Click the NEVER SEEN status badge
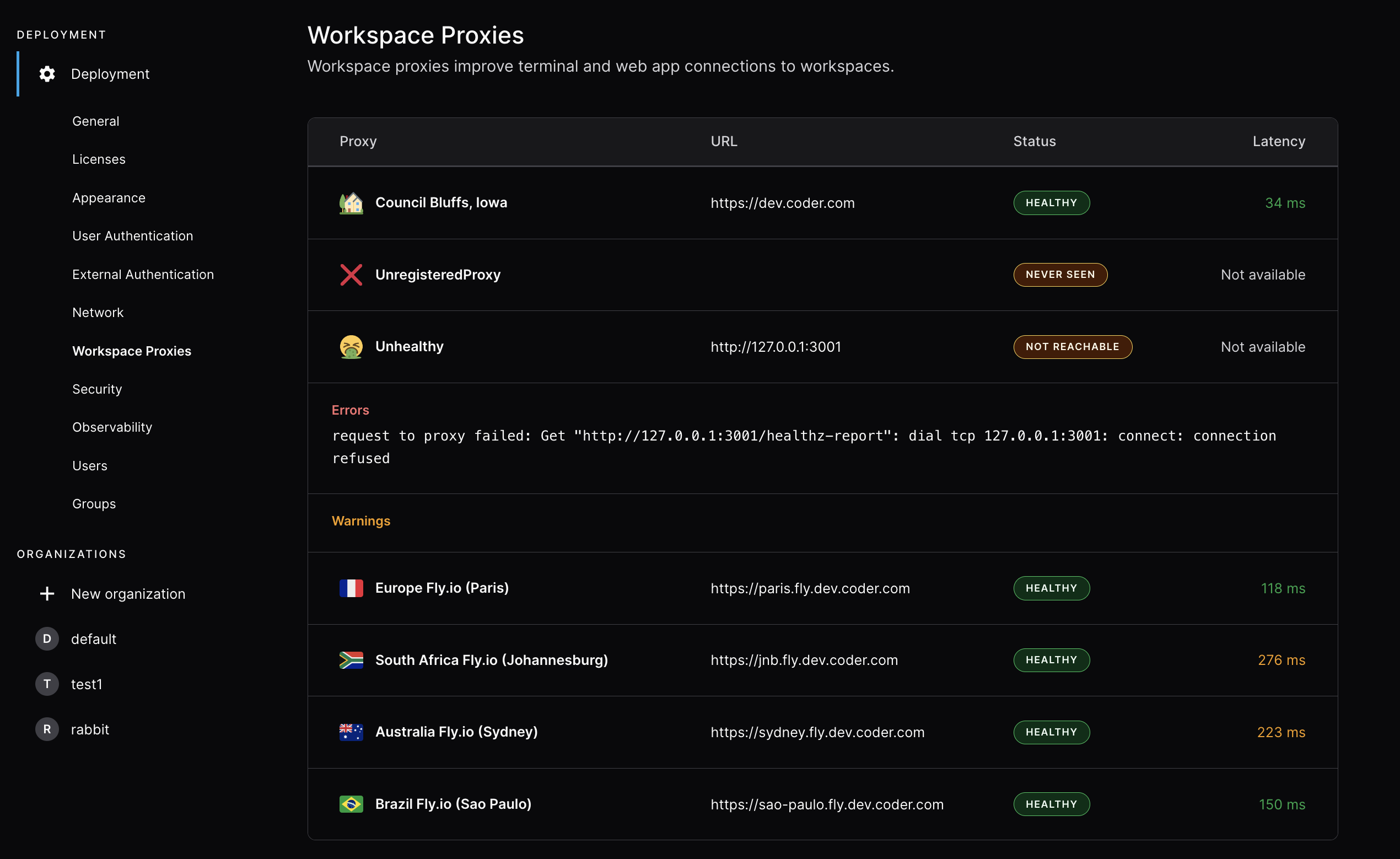1400x859 pixels. [1060, 275]
